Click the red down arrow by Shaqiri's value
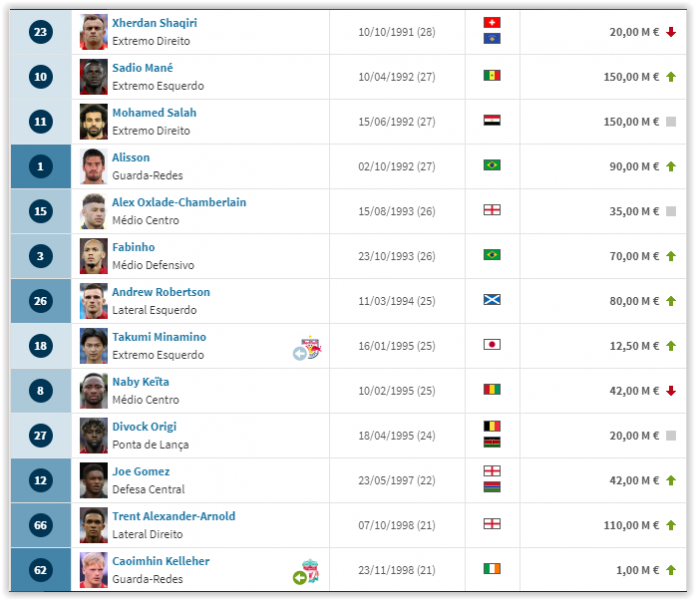The width and height of the screenshot is (695, 600). tap(671, 32)
